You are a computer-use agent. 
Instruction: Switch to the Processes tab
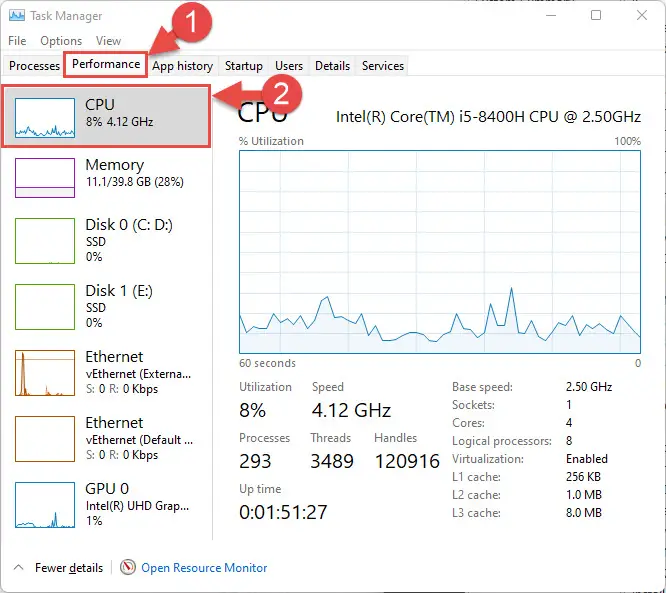tap(34, 66)
